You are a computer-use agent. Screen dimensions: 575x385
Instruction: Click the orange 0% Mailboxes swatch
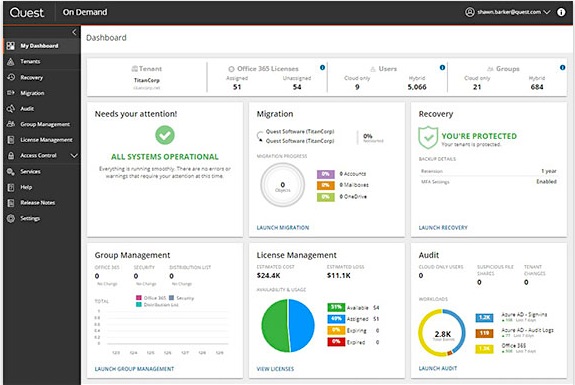pos(326,185)
